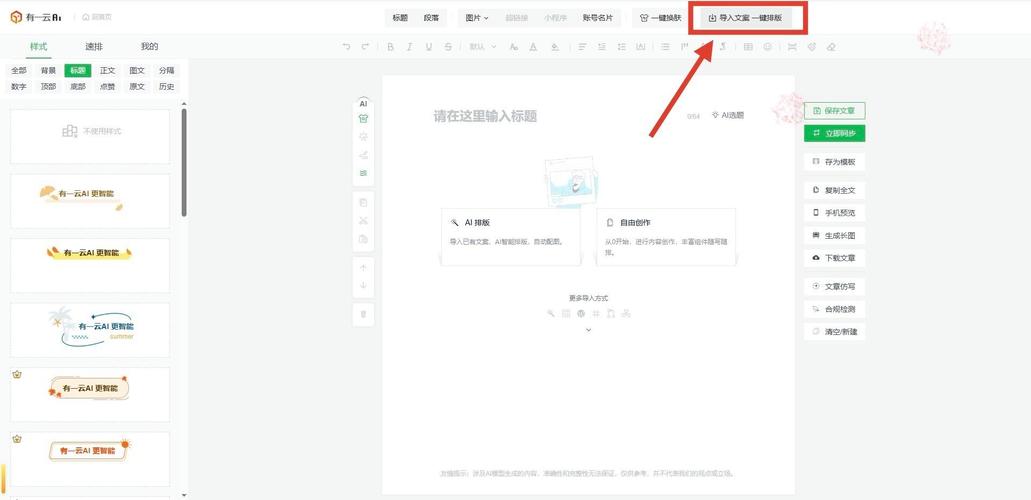
Task: Toggle underline formatting (U)
Action: coord(429,47)
